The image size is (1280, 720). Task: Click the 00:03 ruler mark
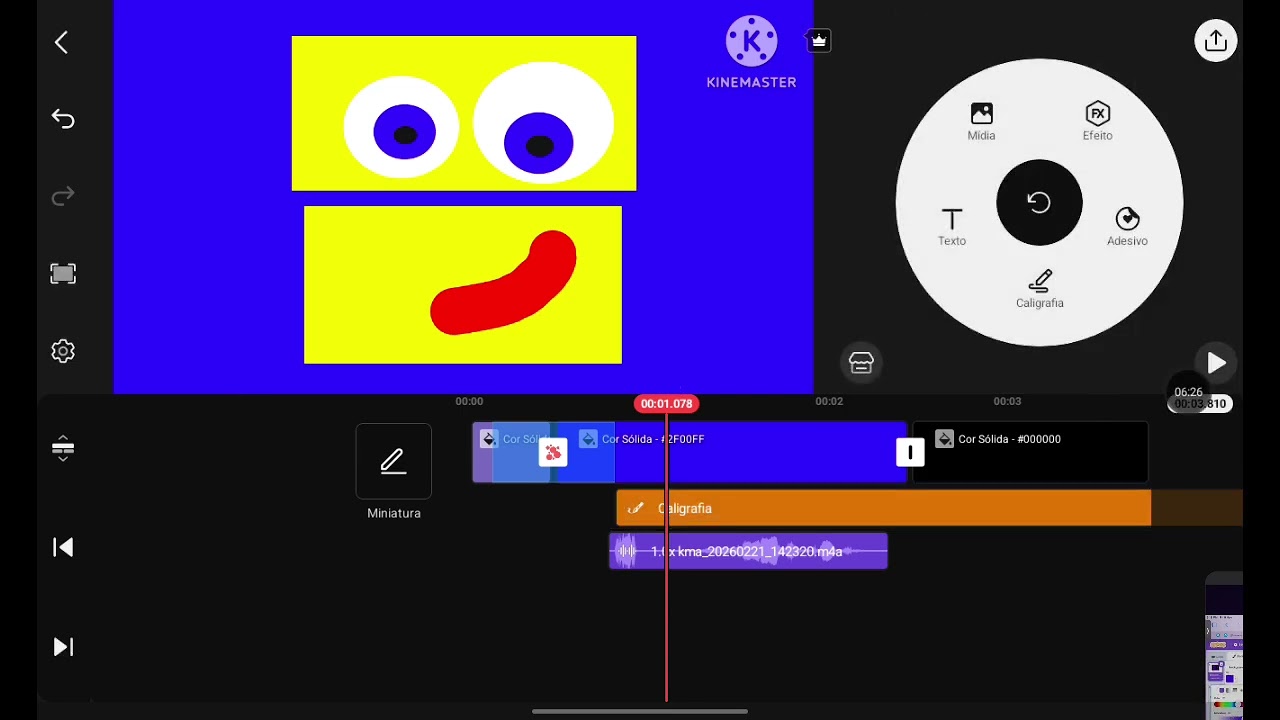click(1007, 401)
